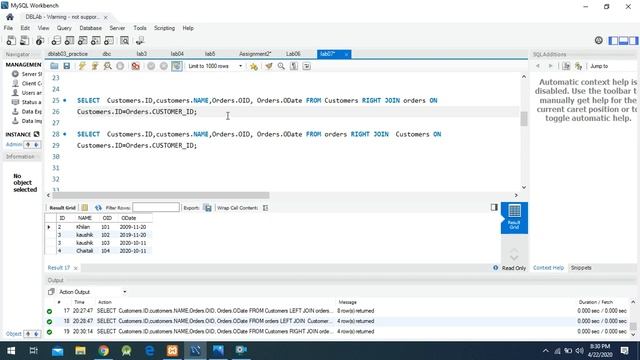Open SQL script file in main toolbar

point(24,40)
